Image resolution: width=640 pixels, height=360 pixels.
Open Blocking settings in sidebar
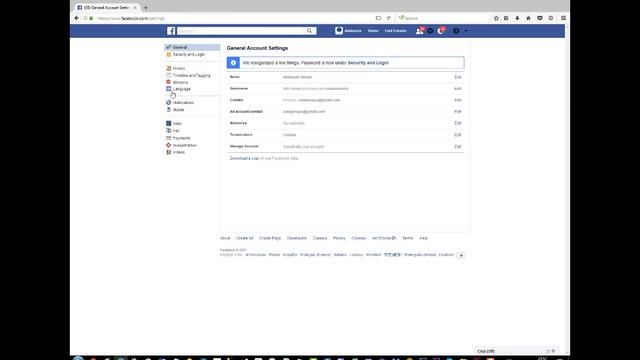180,82
